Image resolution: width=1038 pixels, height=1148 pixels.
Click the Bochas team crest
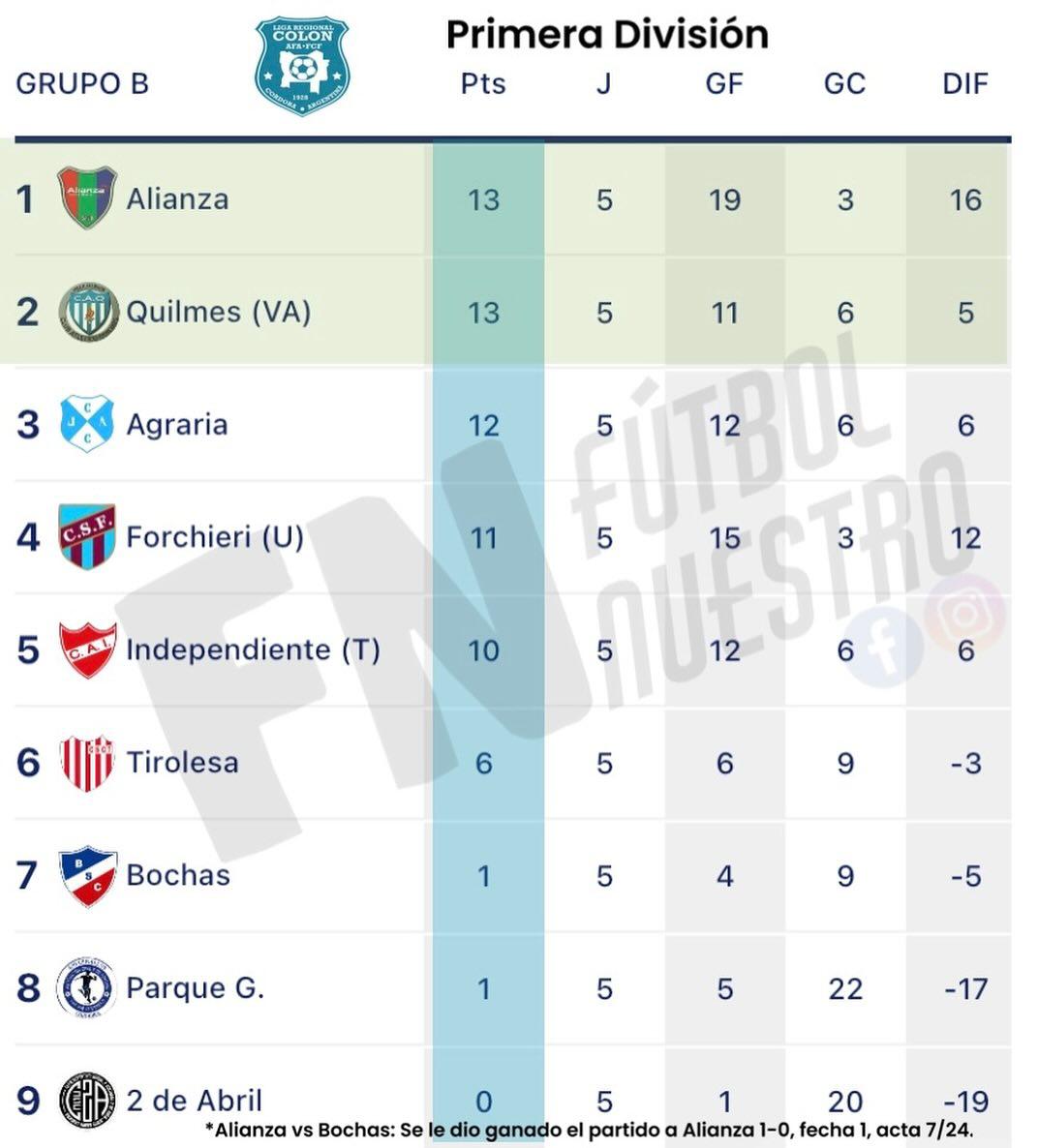(87, 875)
